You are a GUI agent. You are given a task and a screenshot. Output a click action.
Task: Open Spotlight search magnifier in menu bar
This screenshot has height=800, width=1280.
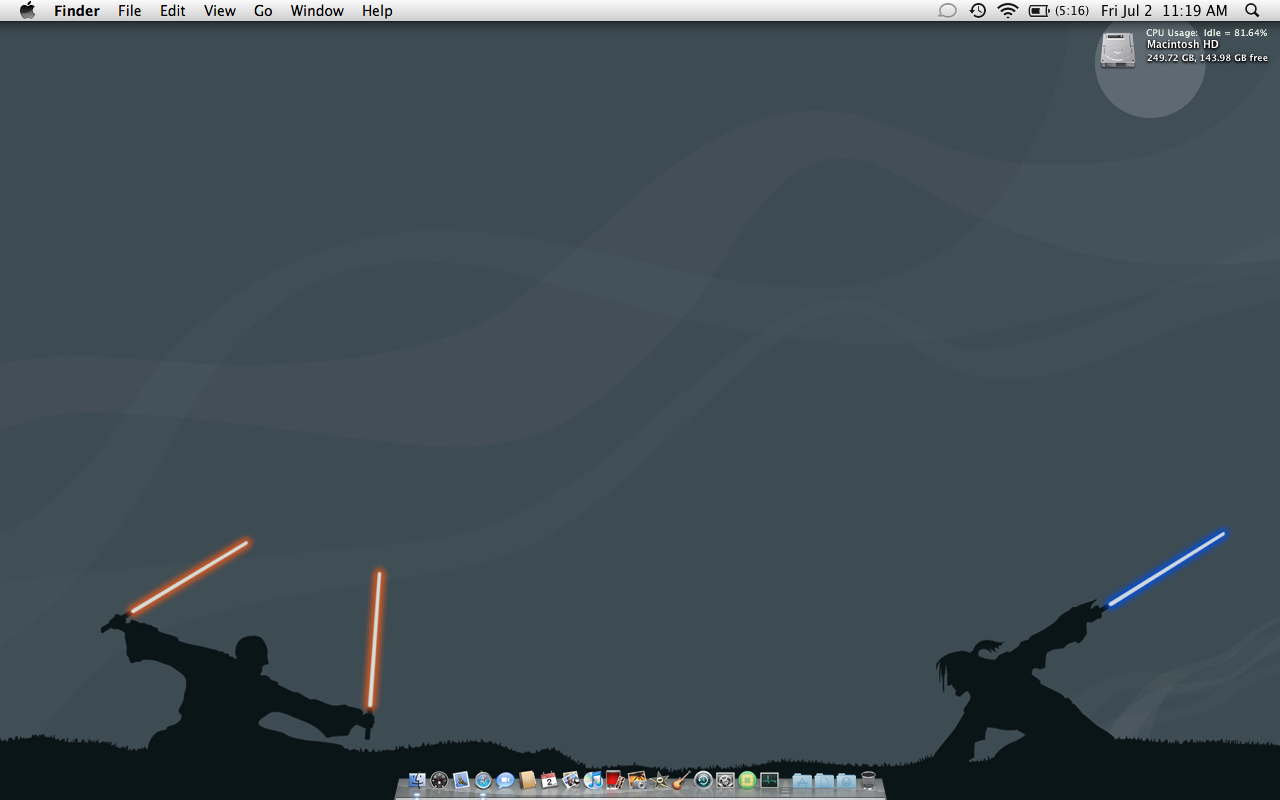[1252, 11]
